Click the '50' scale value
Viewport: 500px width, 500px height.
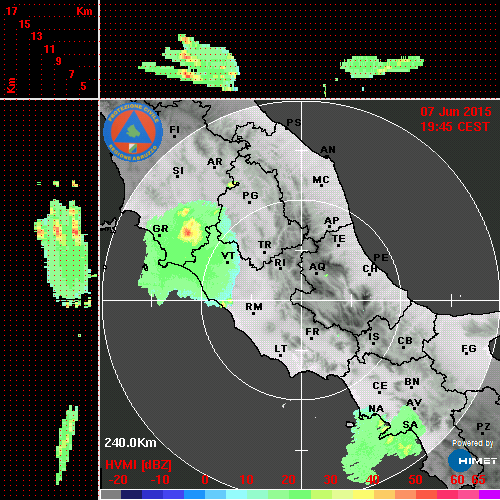415,480
